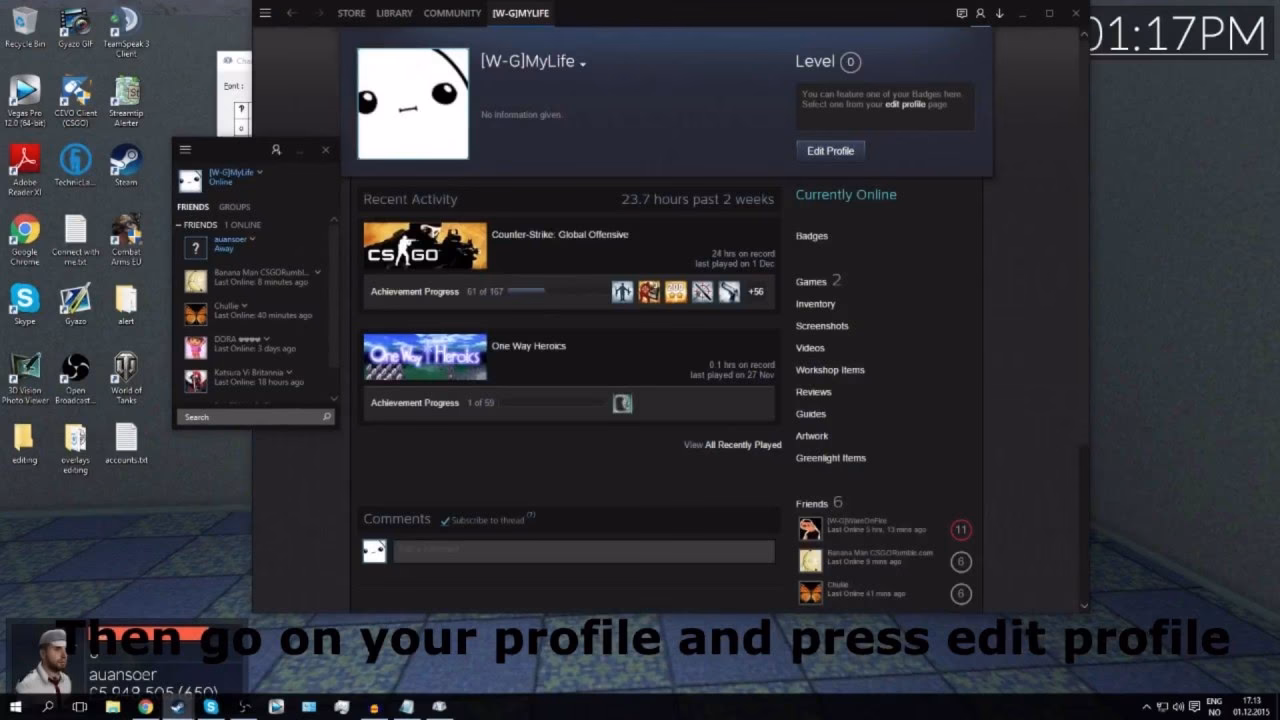Screen dimensions: 1280x720
Task: Click the Windows Start button
Action: tap(15, 707)
